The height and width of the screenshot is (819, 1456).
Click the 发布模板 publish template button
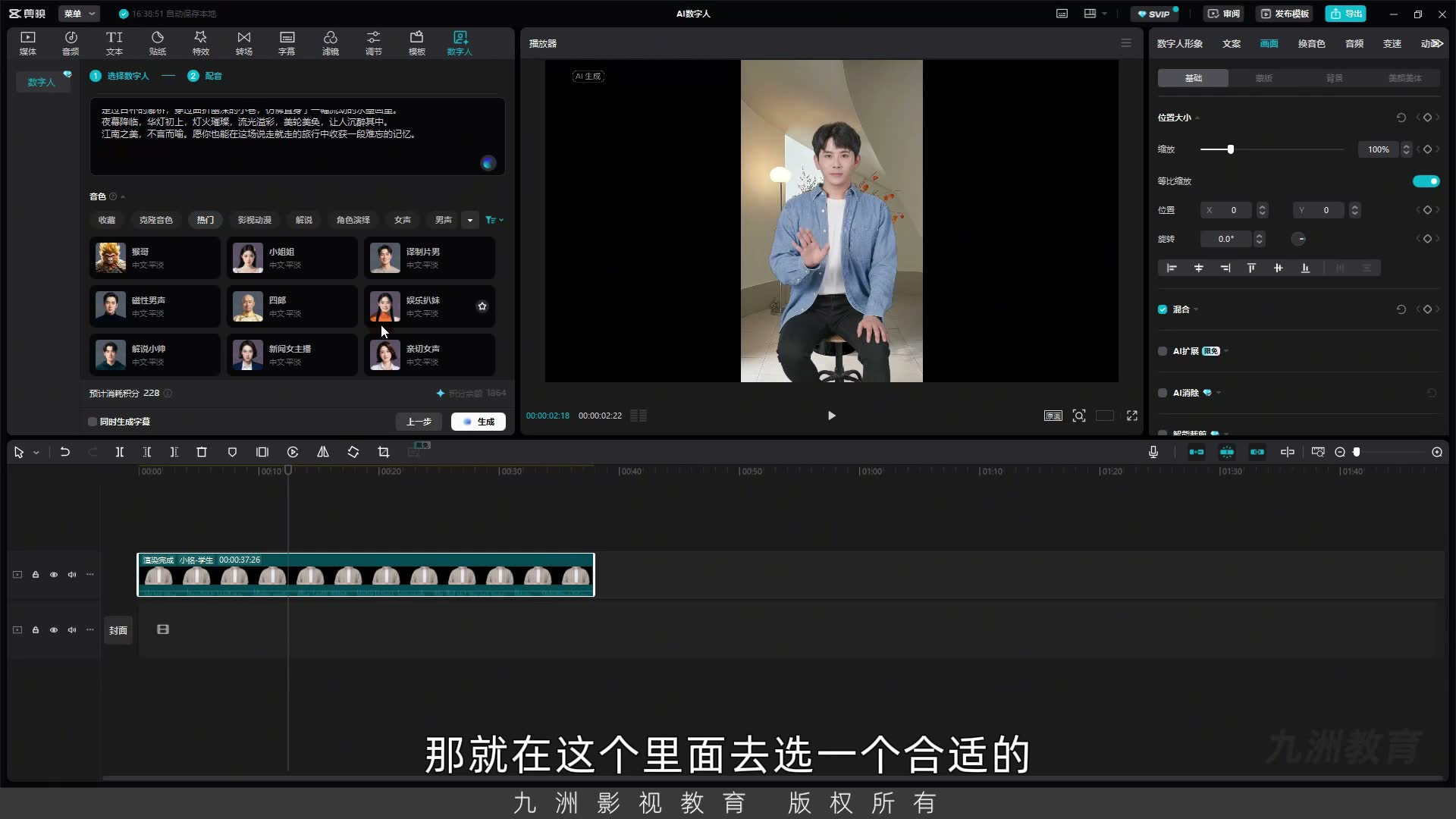coord(1285,14)
